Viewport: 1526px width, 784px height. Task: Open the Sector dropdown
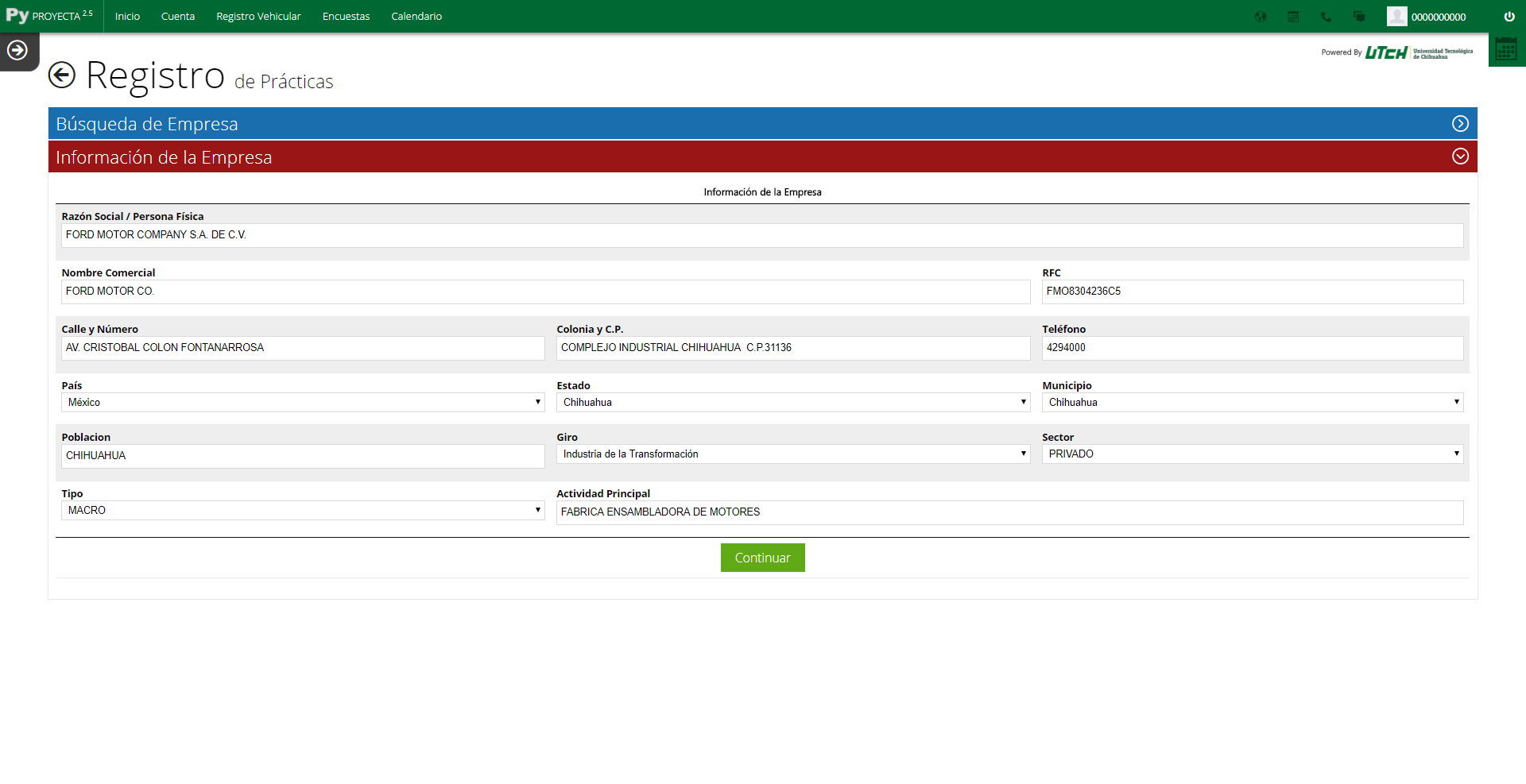pyautogui.click(x=1253, y=454)
